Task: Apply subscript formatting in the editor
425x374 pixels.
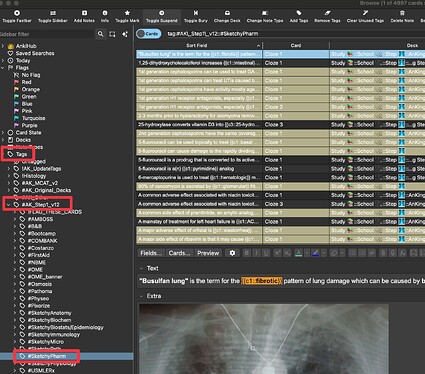Action: (x=287, y=253)
